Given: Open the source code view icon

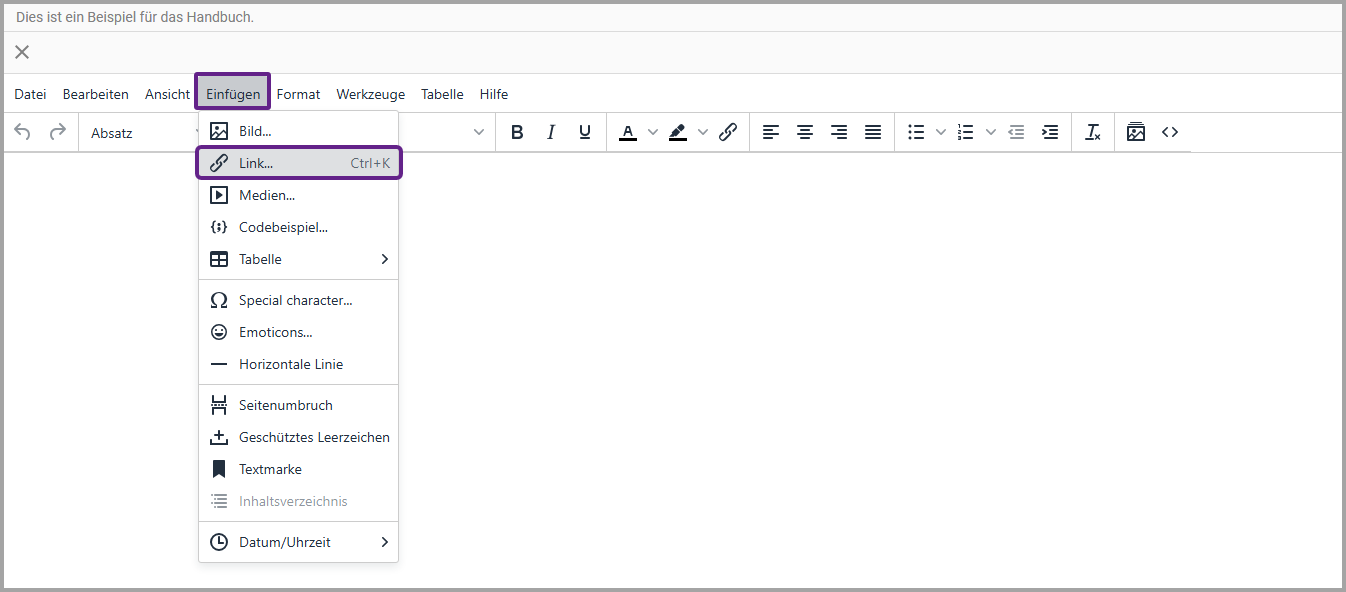Looking at the screenshot, I should (x=1170, y=132).
